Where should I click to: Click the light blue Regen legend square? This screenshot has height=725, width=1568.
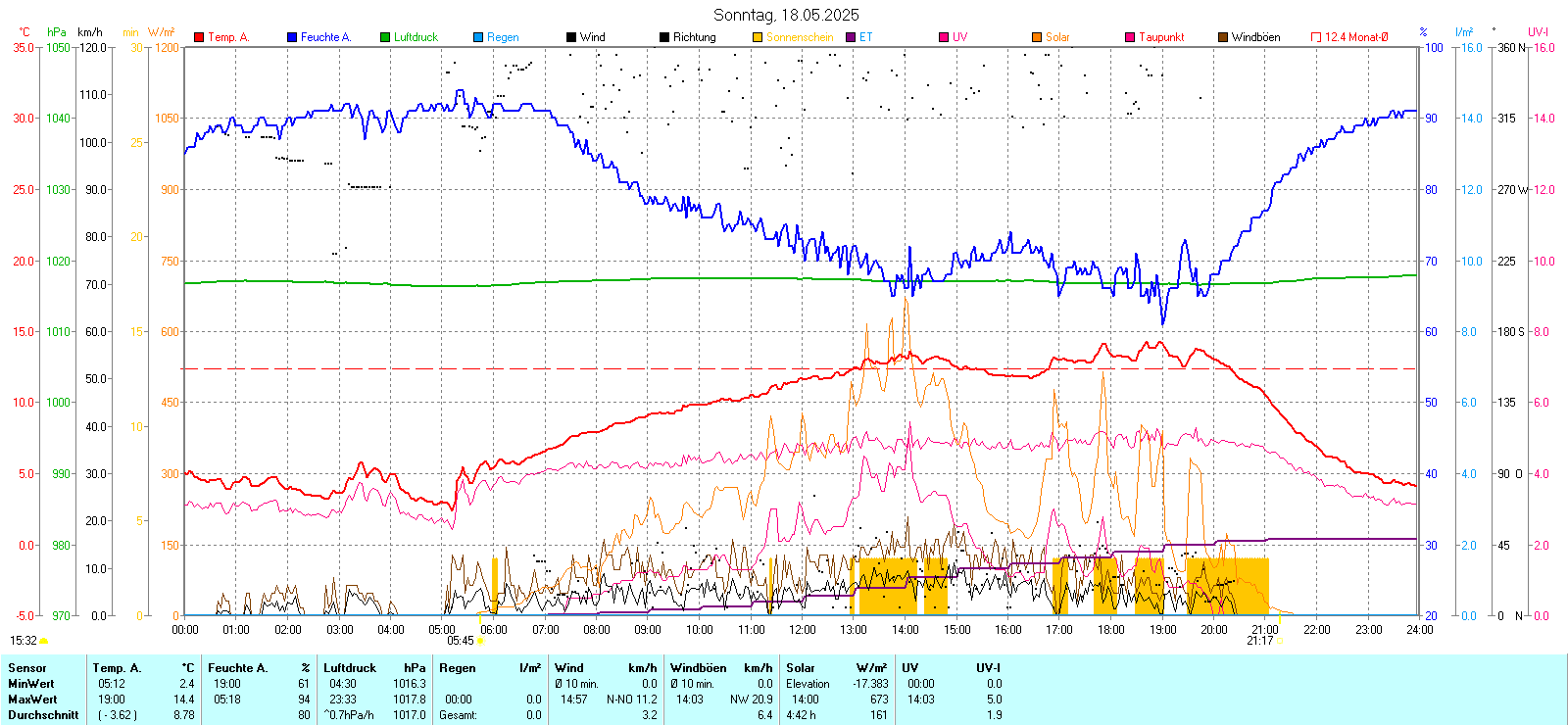[x=478, y=37]
